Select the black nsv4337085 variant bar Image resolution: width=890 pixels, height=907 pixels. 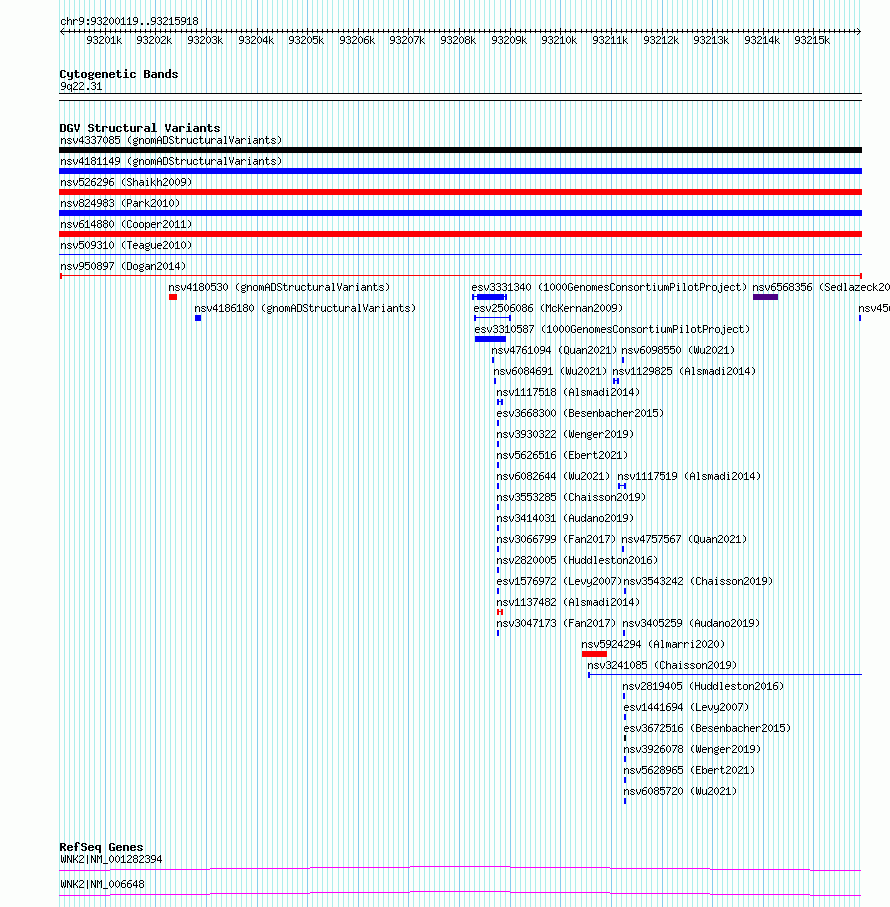[460, 150]
